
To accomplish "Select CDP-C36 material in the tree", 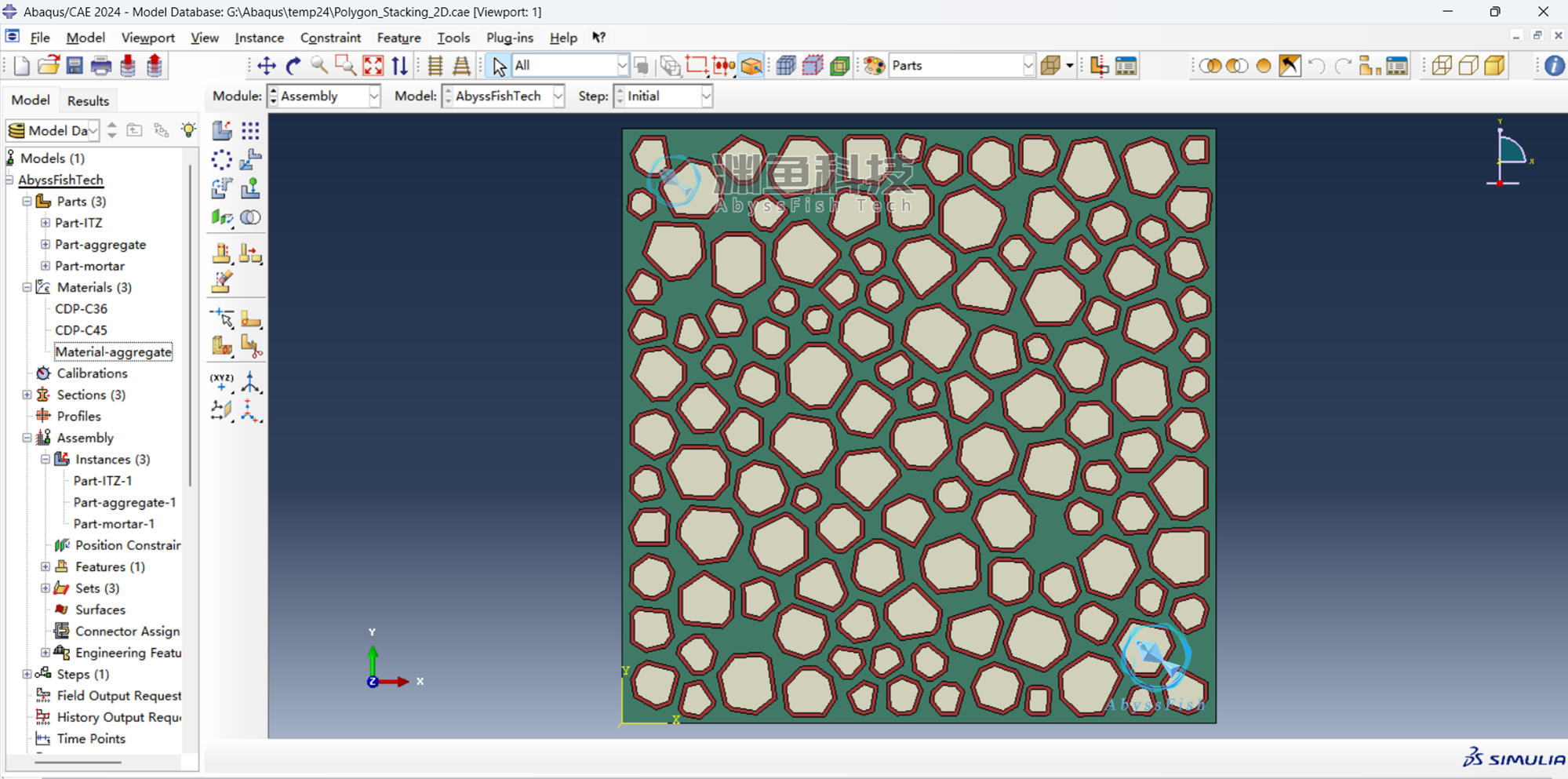I will pos(81,309).
